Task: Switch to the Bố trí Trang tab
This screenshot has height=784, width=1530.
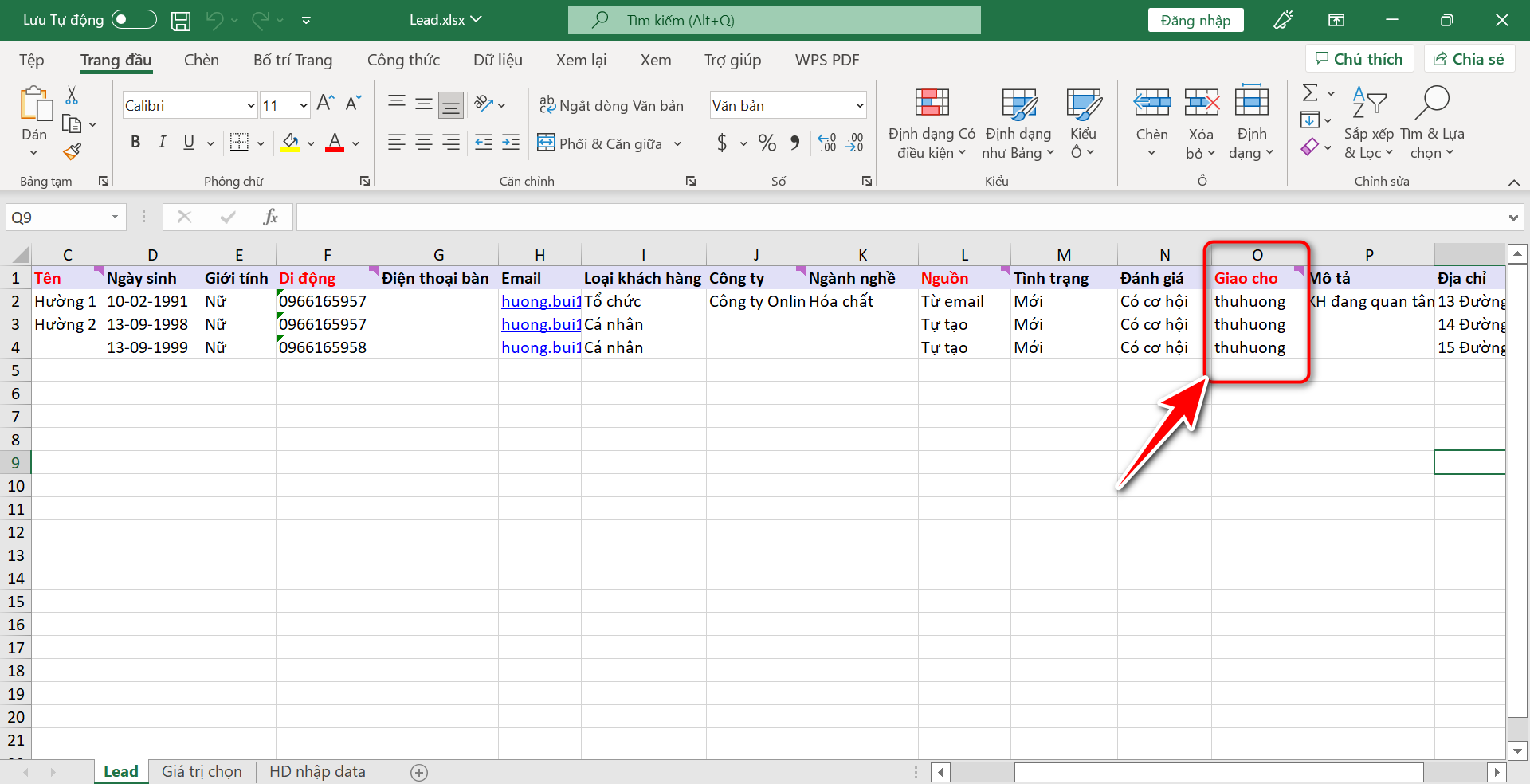Action: 292,60
